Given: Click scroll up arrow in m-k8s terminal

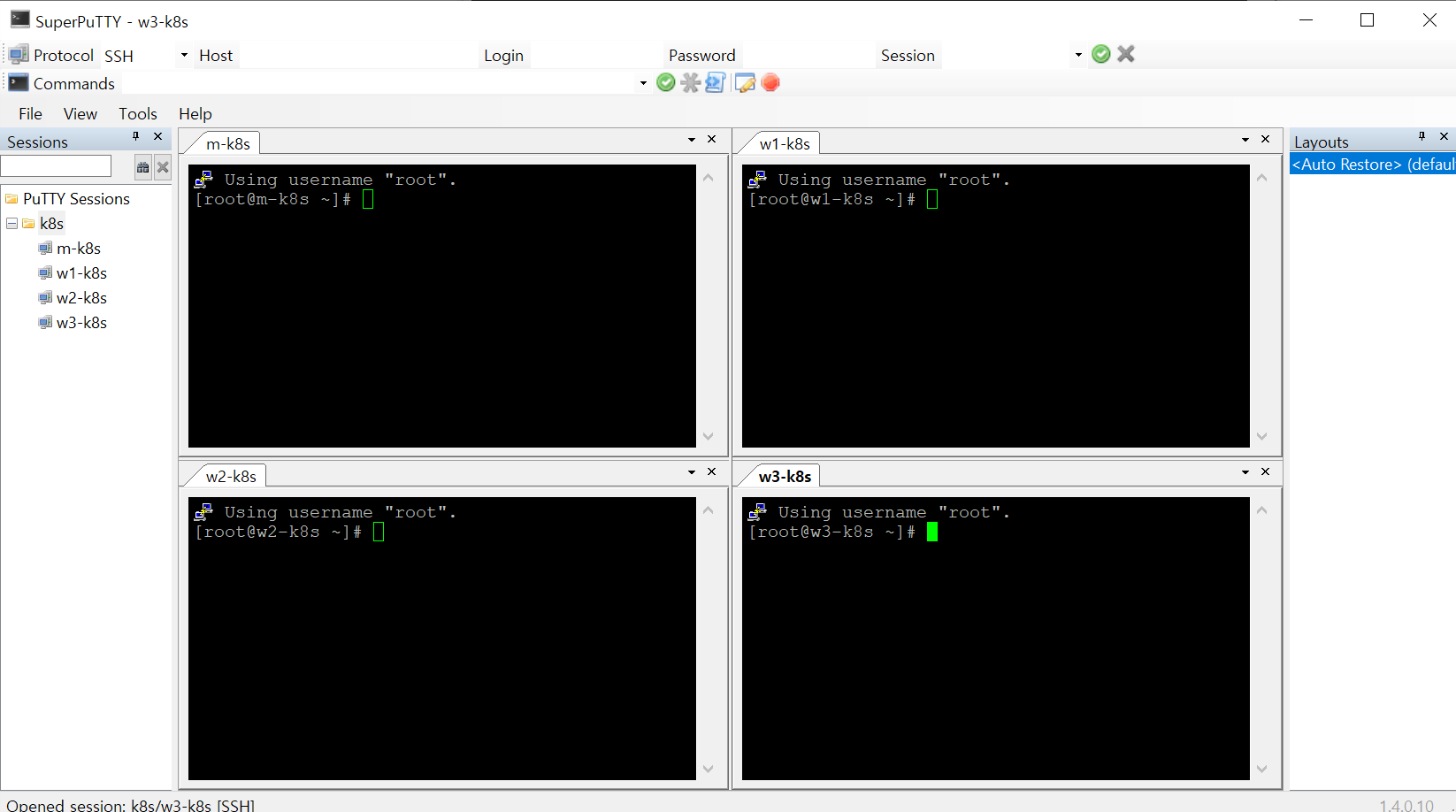Looking at the screenshot, I should coord(709,178).
